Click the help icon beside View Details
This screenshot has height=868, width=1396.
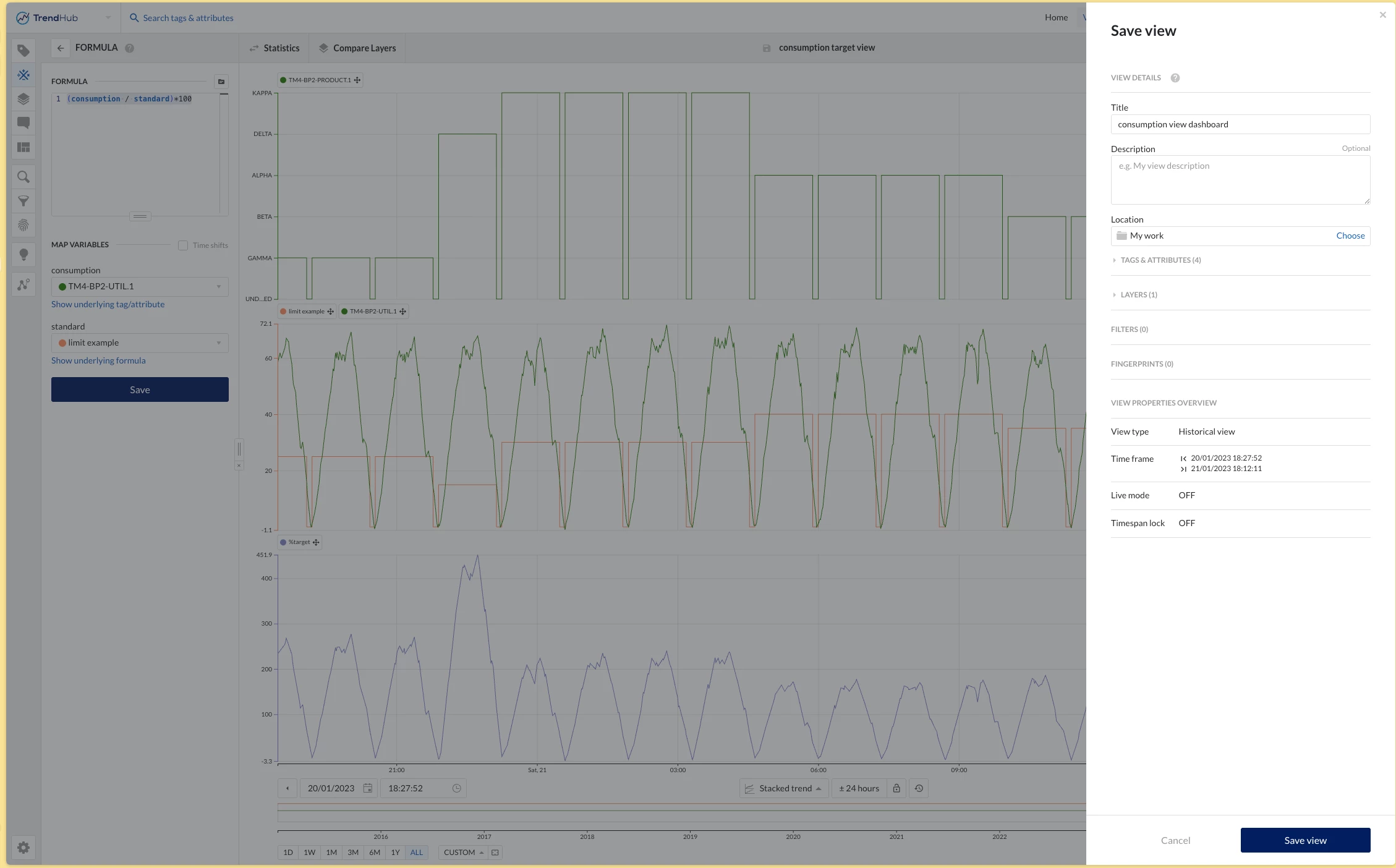coord(1175,78)
